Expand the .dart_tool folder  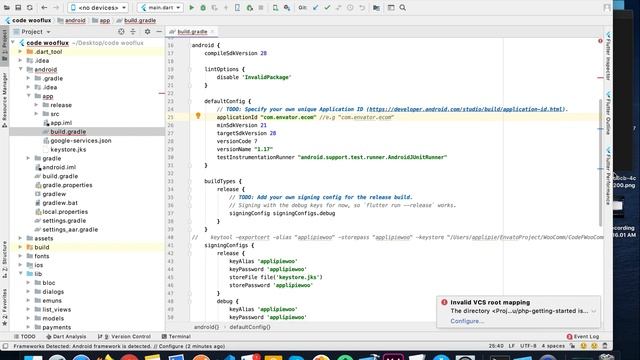point(20,52)
